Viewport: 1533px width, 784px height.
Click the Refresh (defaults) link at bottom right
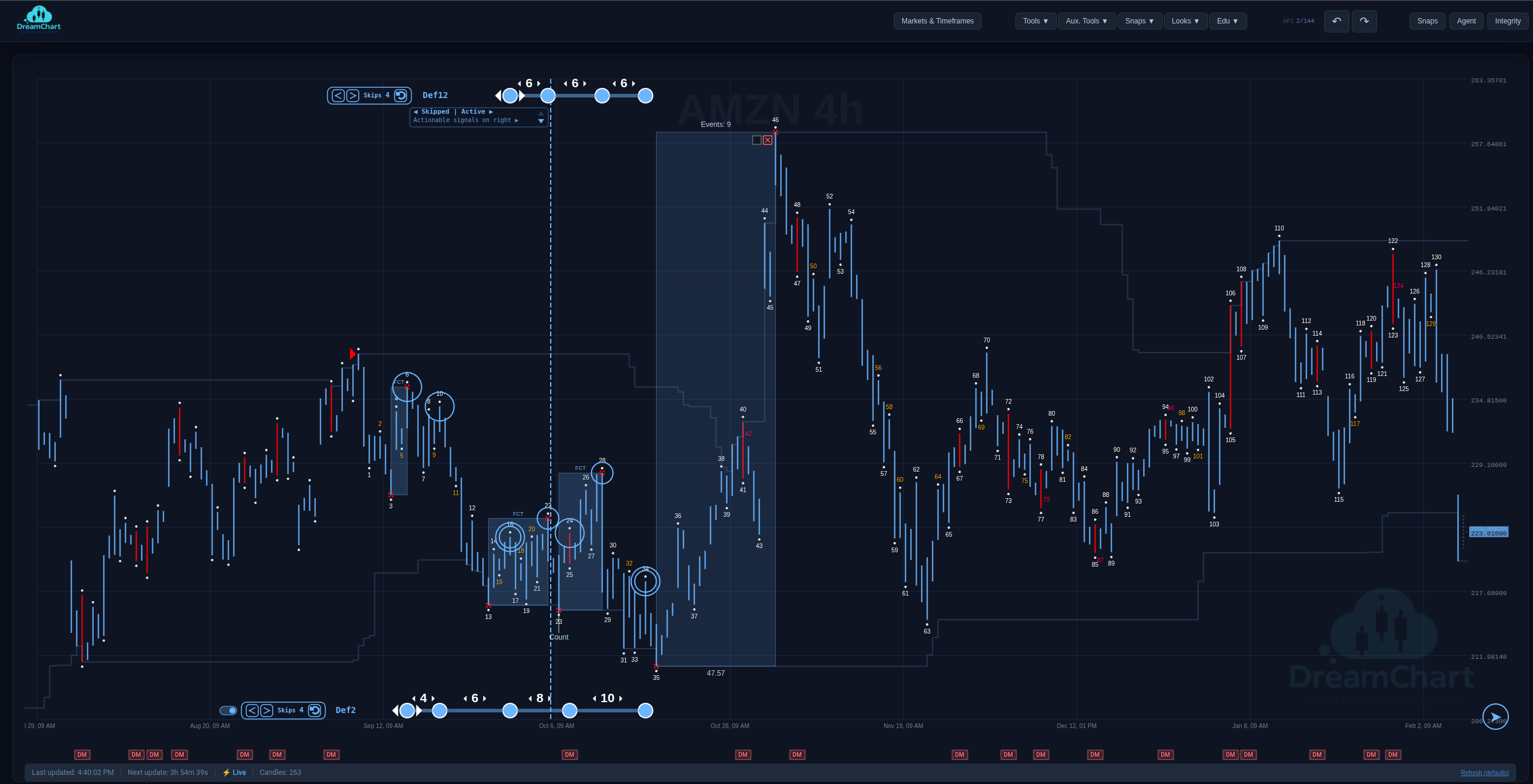[x=1484, y=773]
